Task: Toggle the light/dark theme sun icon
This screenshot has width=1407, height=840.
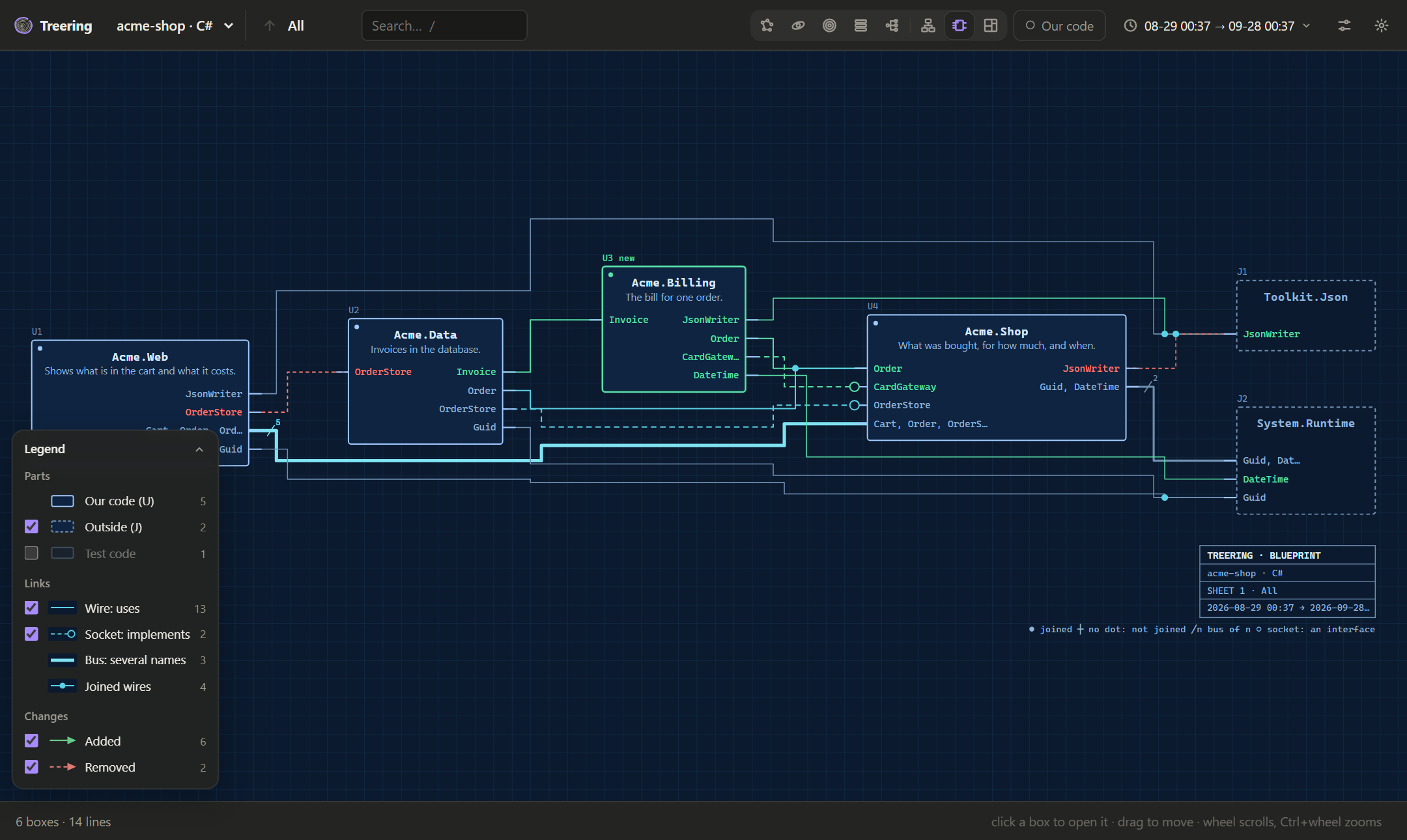Action: click(1381, 25)
